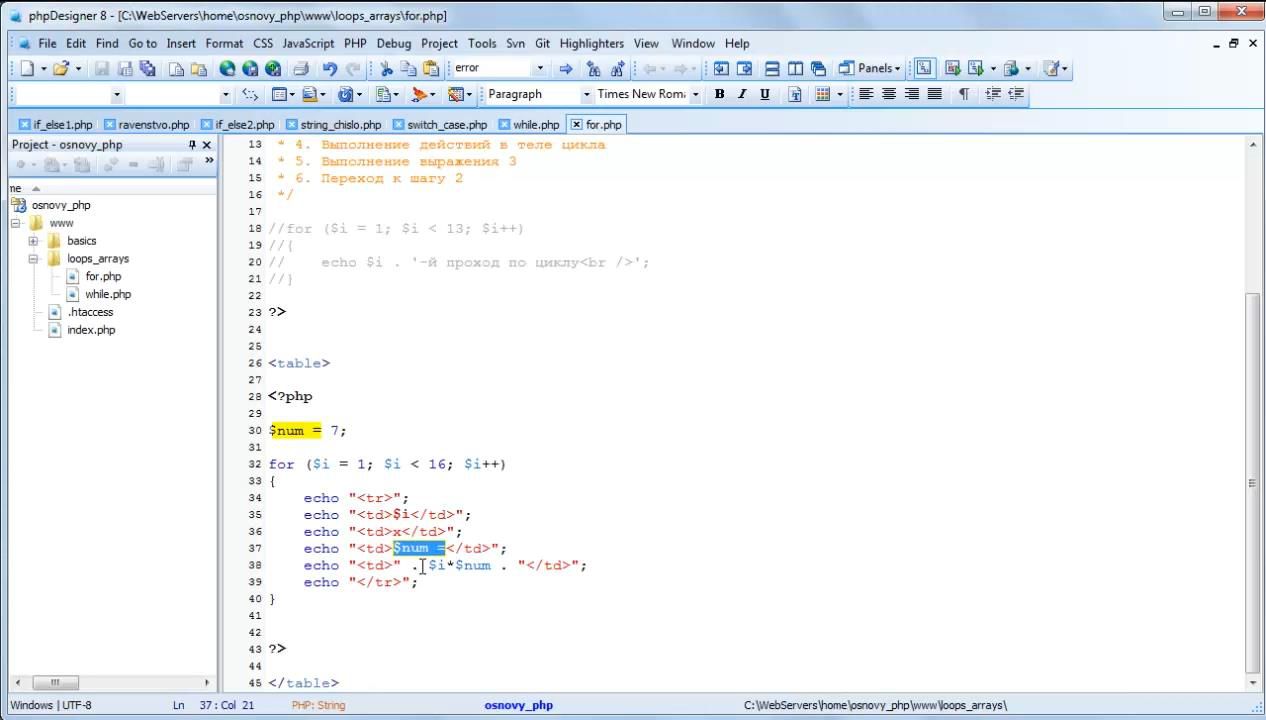Click the insert tag brackets icon

(x=250, y=94)
